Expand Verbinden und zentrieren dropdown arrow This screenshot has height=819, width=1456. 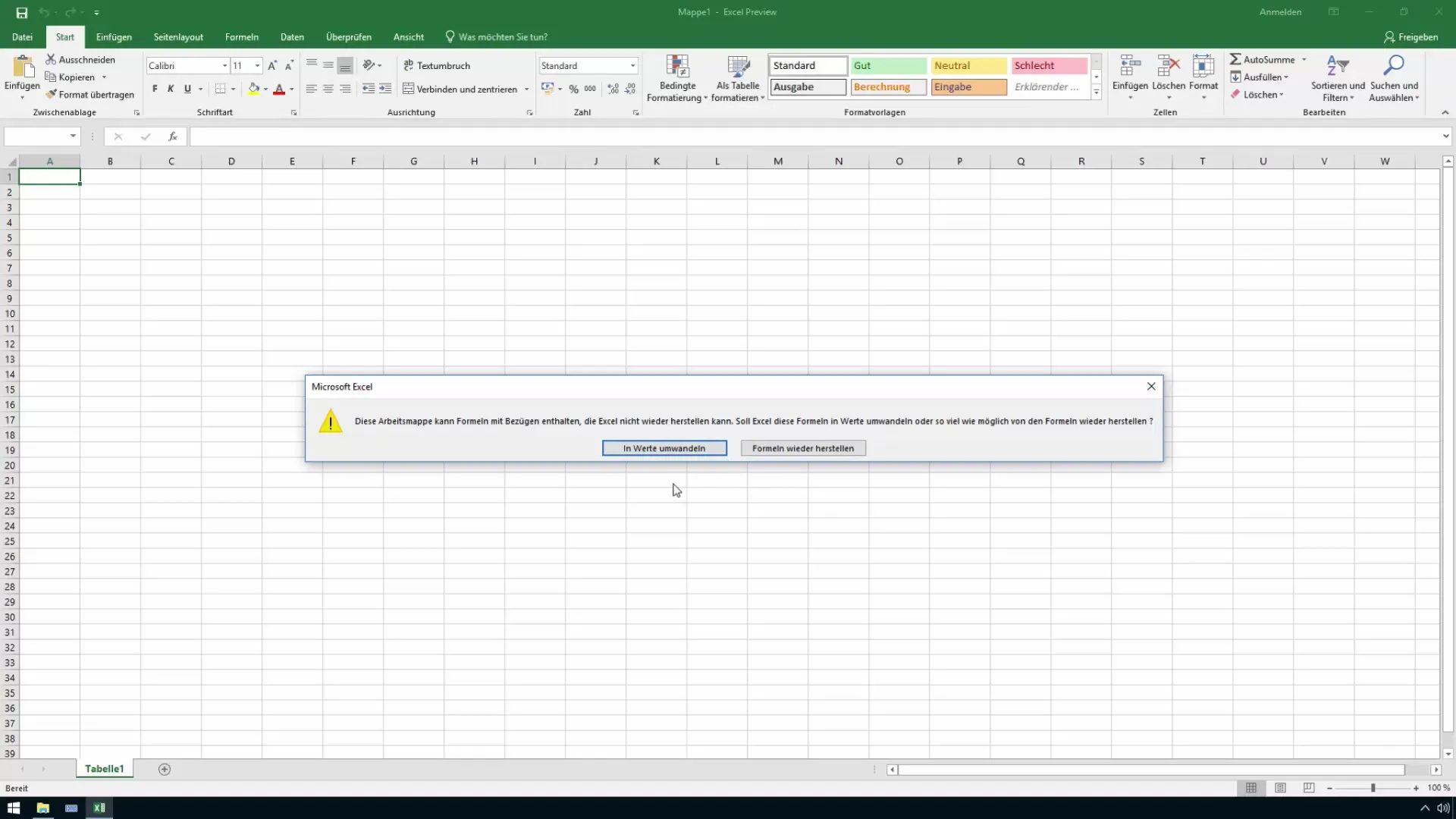pyautogui.click(x=526, y=89)
